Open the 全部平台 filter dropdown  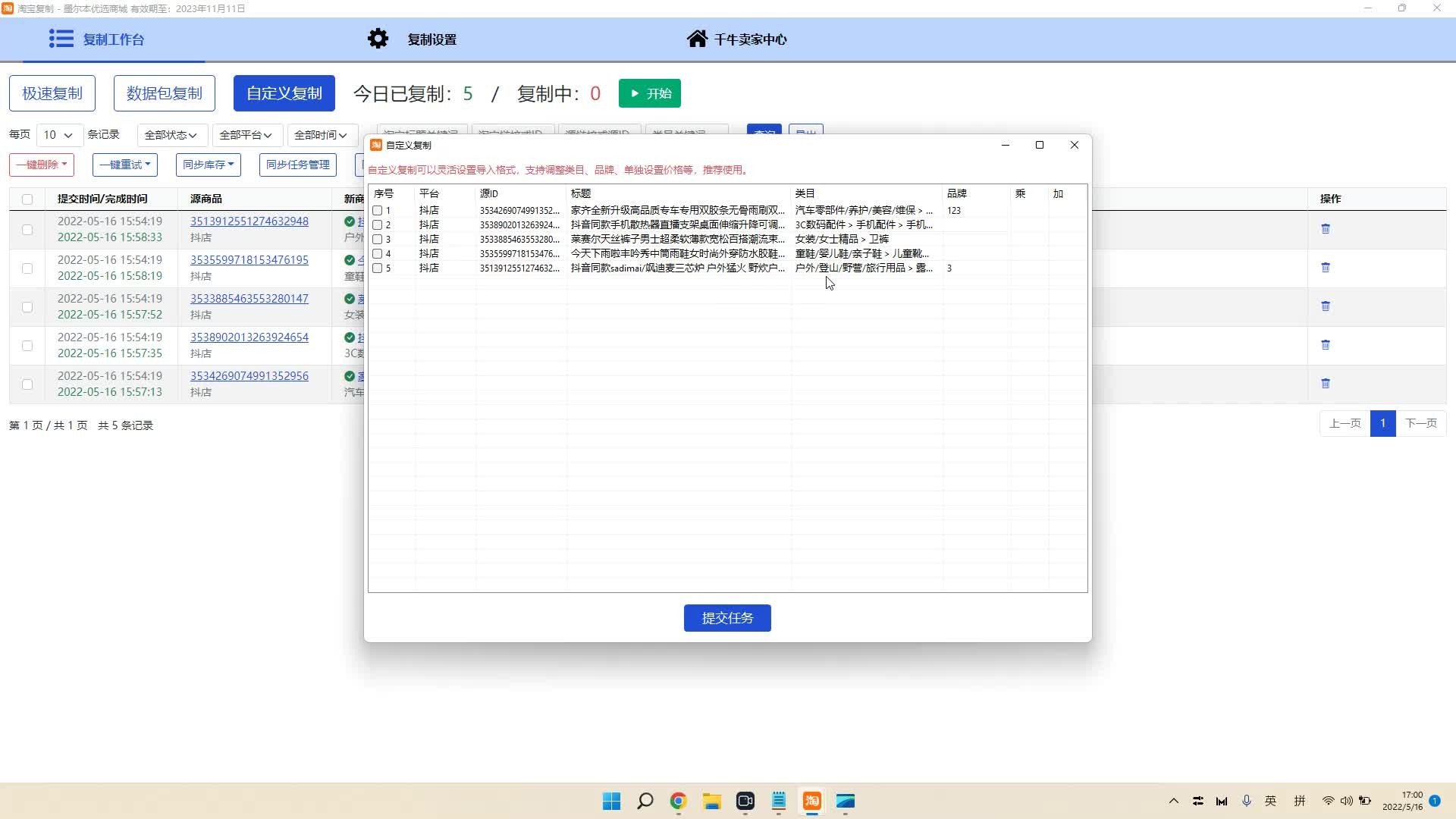[247, 135]
